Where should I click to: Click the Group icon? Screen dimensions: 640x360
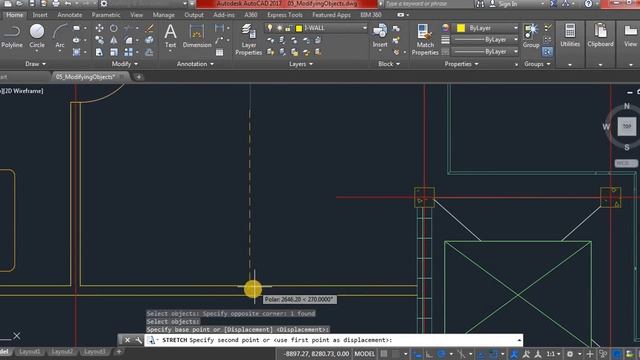tap(531, 36)
